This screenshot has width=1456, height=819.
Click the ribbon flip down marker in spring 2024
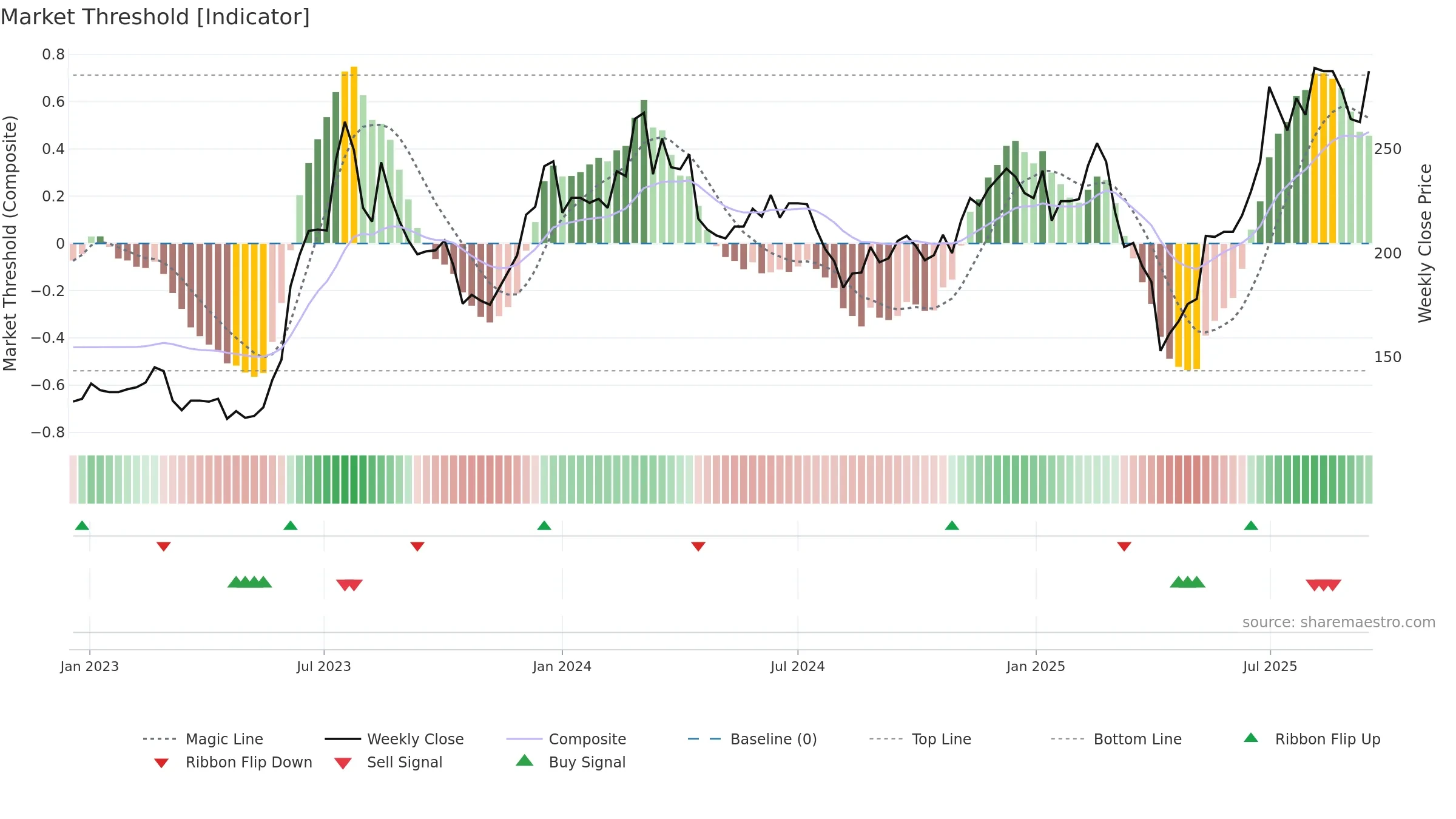click(x=698, y=547)
